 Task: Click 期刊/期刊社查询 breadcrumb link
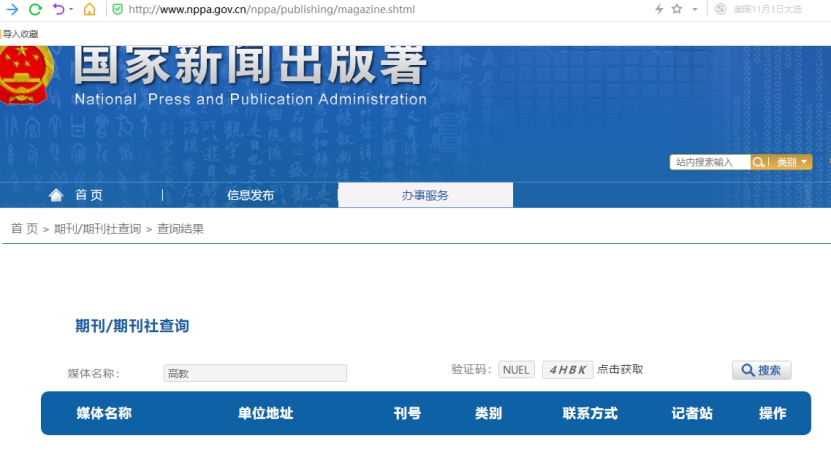click(x=98, y=228)
